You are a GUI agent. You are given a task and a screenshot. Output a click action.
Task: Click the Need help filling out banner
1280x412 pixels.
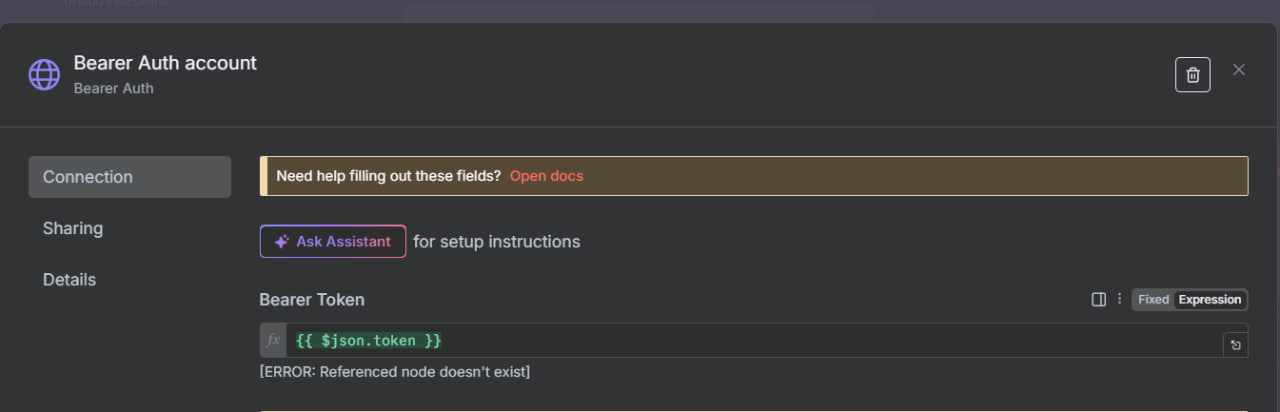point(754,176)
